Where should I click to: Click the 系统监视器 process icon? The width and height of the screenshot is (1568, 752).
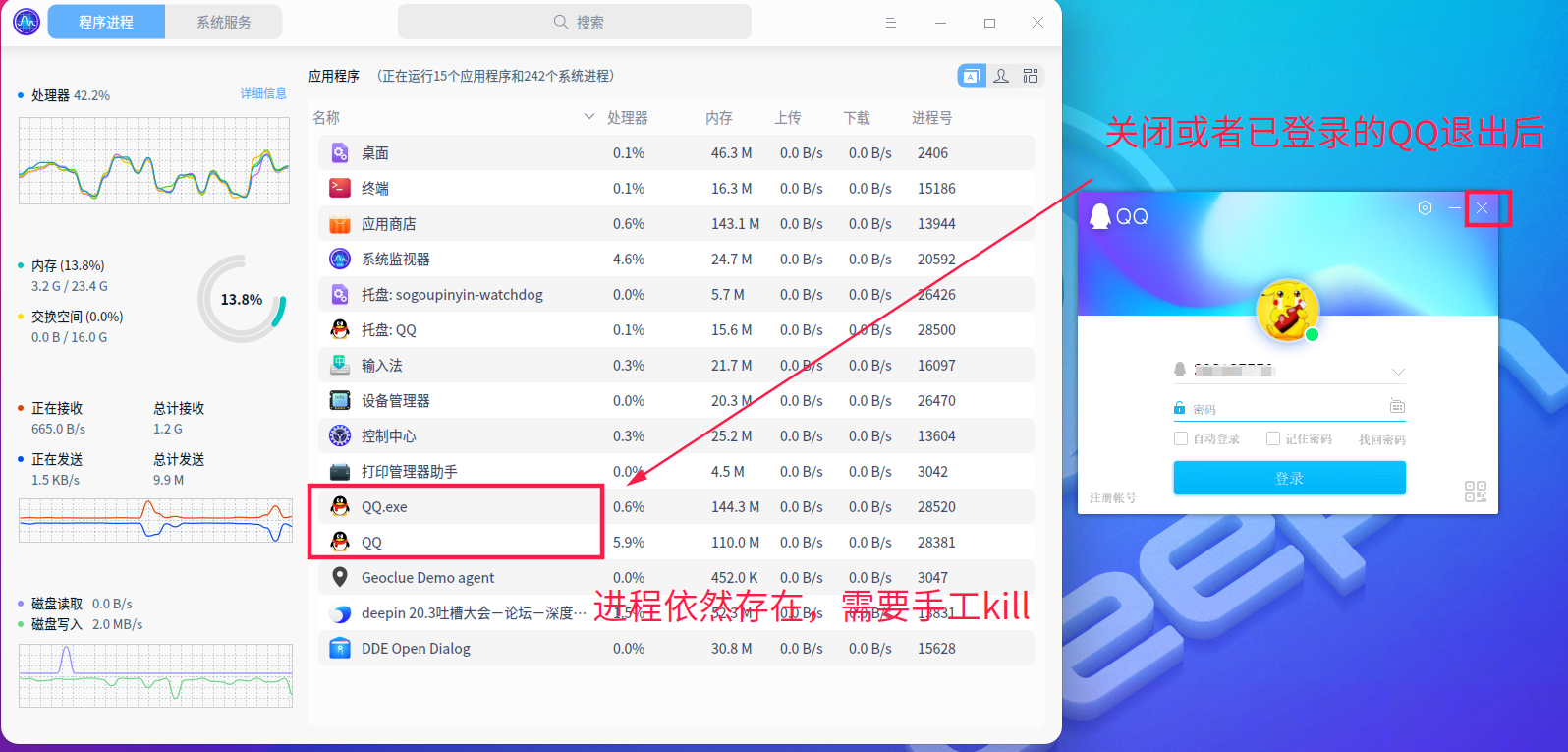tap(340, 260)
